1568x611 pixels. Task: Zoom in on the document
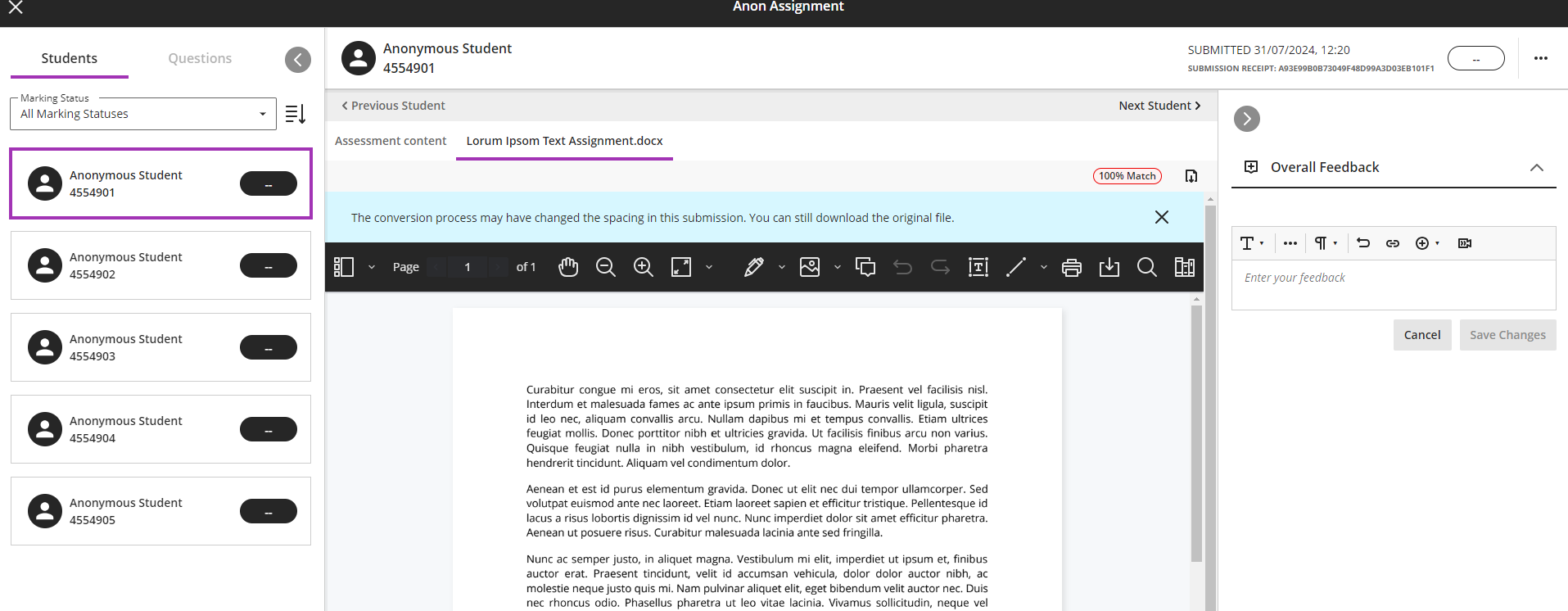pos(644,267)
